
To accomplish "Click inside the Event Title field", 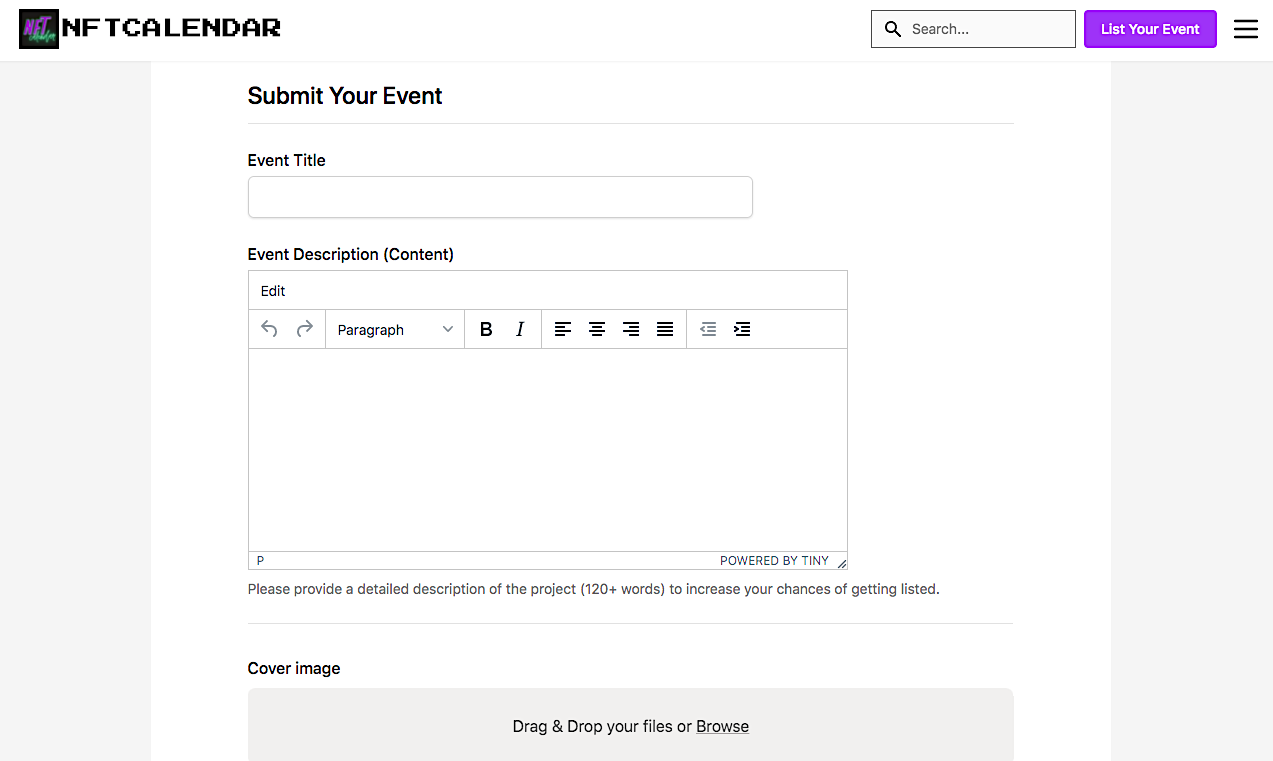I will [x=500, y=197].
